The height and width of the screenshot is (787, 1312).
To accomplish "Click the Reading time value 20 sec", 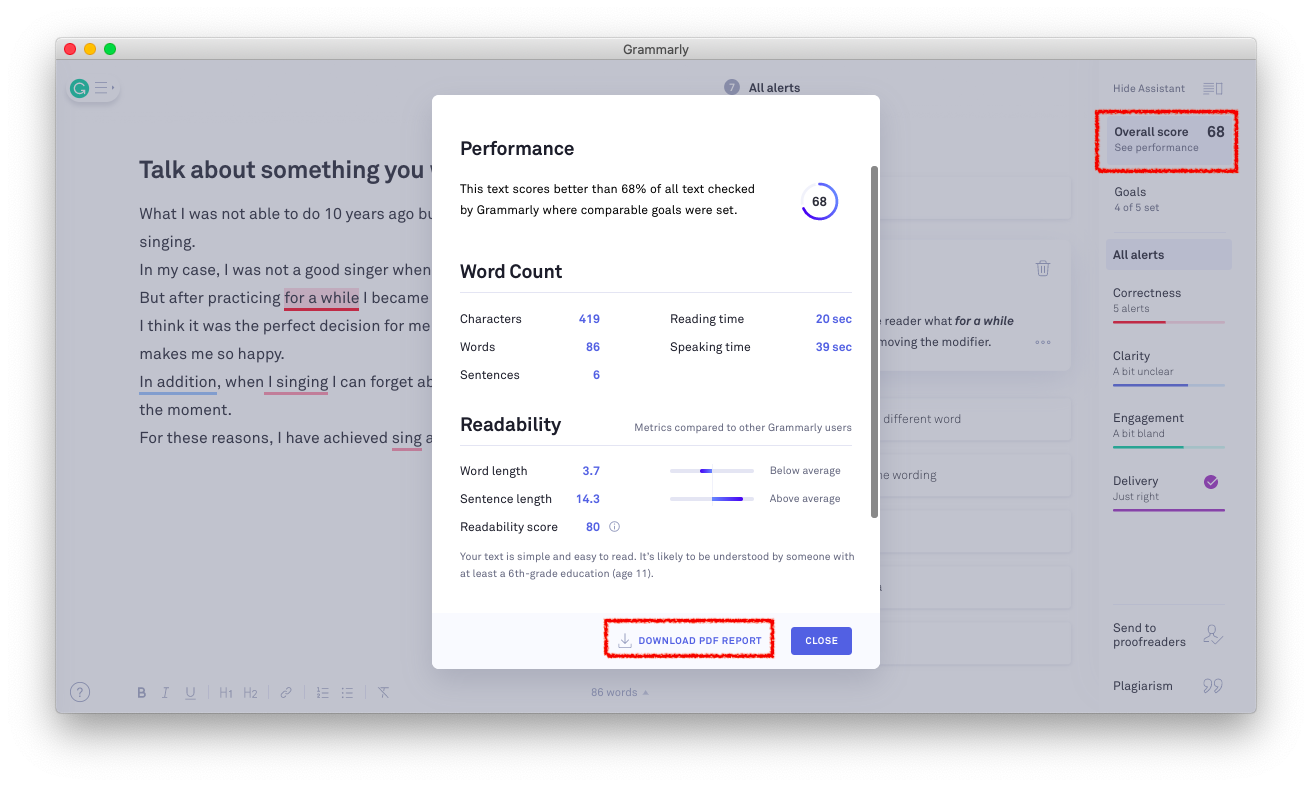I will [834, 319].
